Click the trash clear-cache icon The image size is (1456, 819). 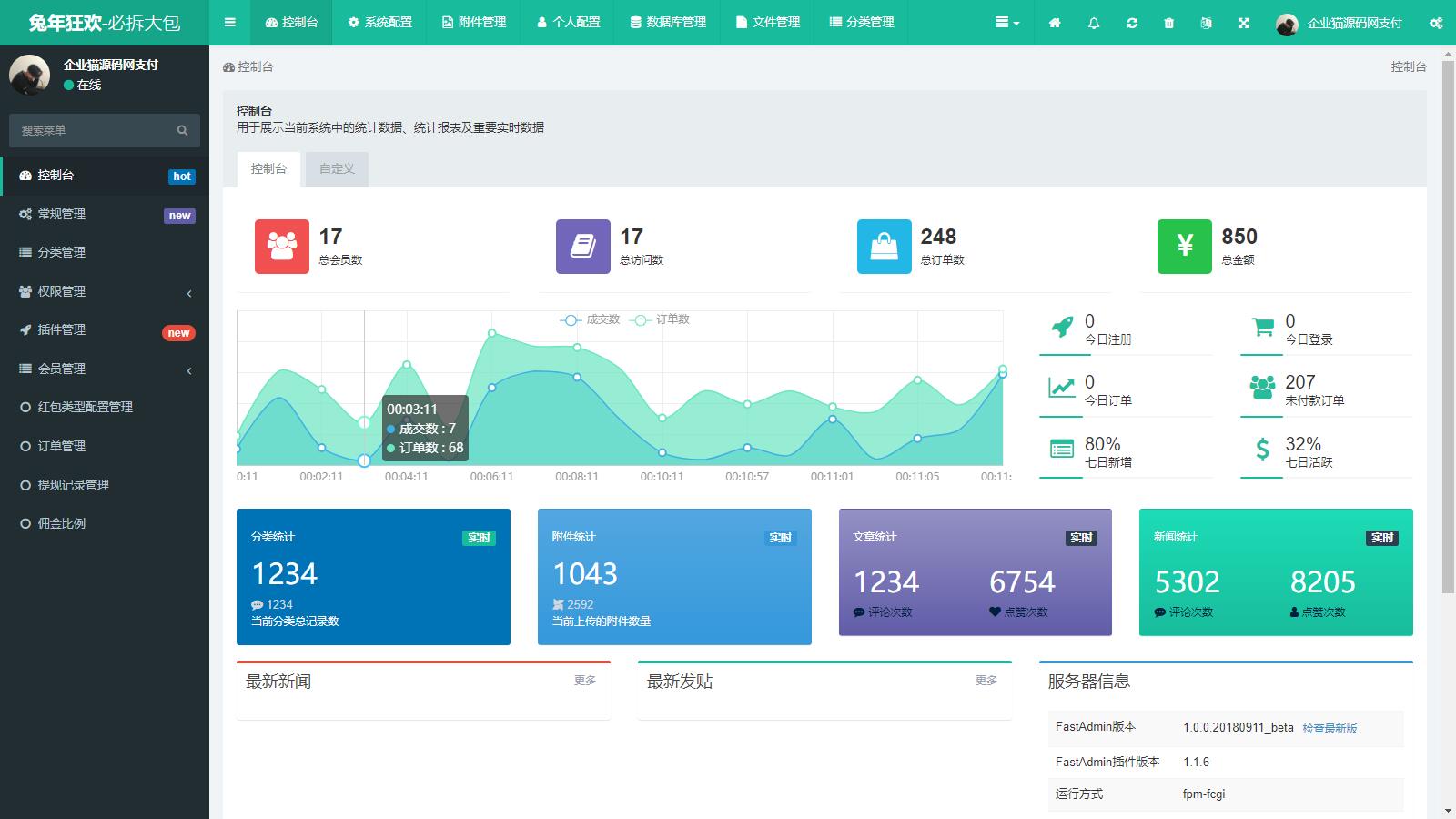pyautogui.click(x=1168, y=23)
